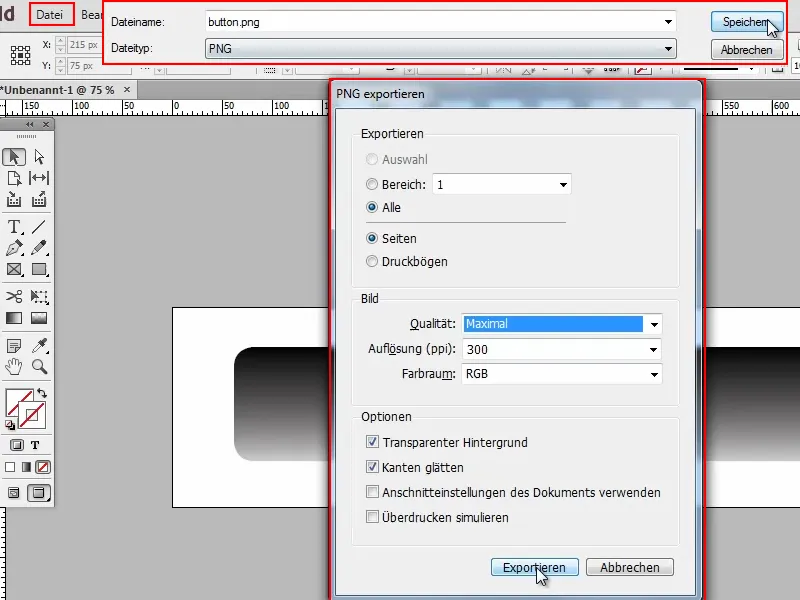Viewport: 800px width, 600px height.
Task: Open the Dateityp PNG dropdown
Action: 441,48
